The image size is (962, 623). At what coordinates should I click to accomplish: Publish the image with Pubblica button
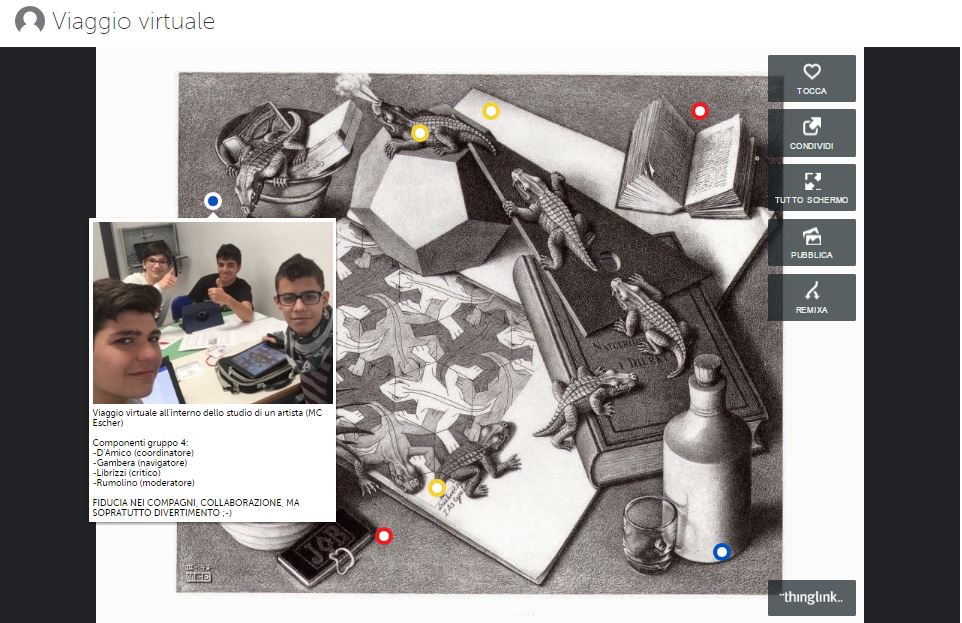click(x=811, y=242)
